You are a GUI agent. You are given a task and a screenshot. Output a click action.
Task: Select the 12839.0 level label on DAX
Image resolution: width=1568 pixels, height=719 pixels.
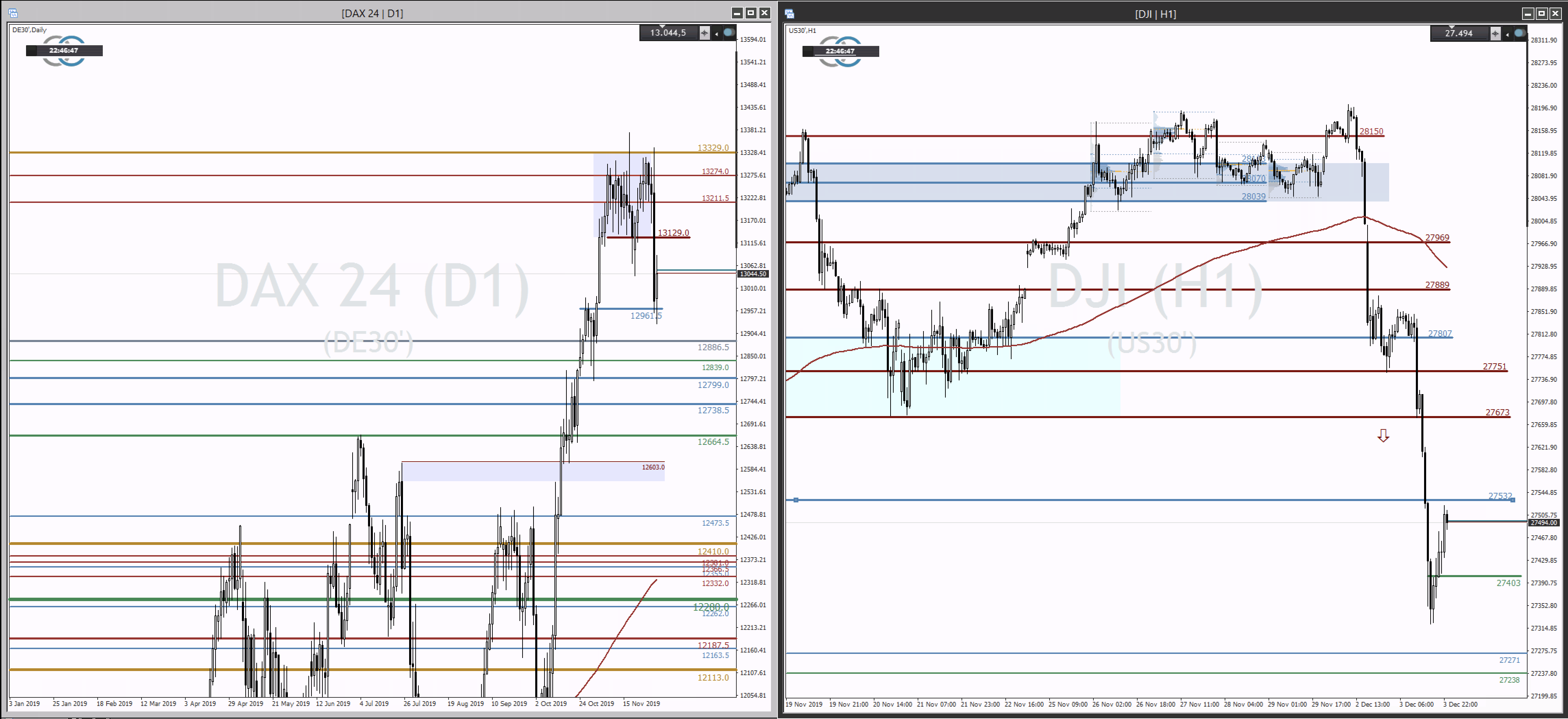(714, 368)
